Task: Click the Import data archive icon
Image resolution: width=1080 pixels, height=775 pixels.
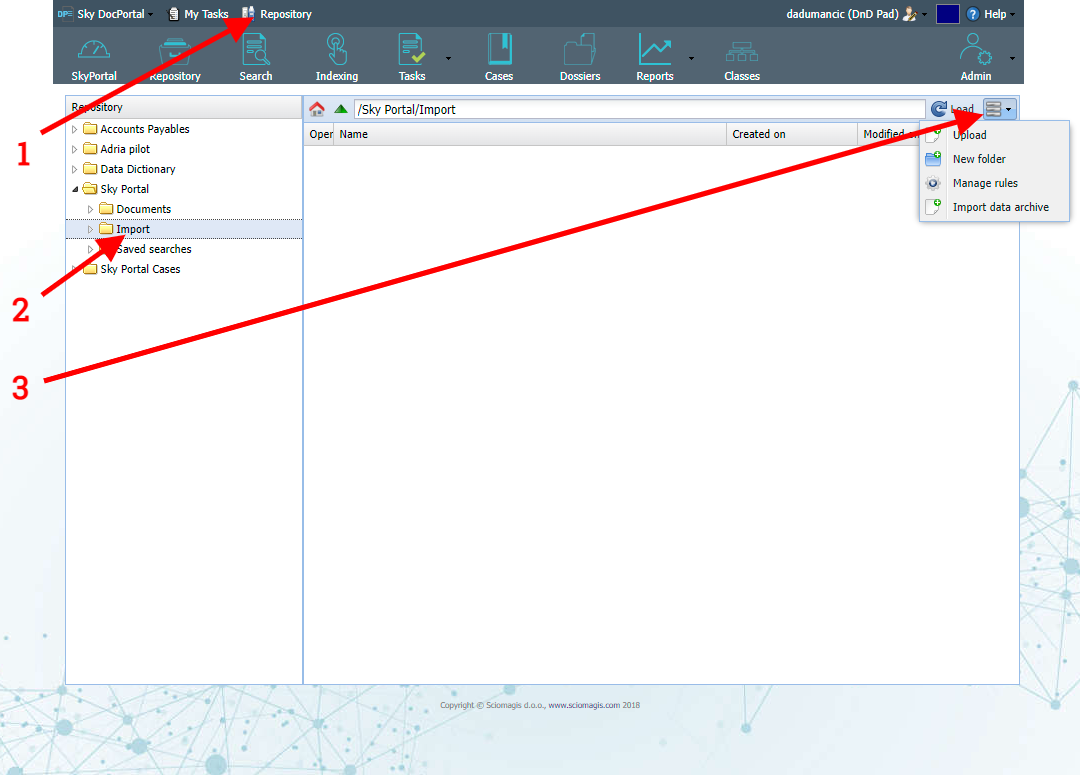Action: coord(933,207)
